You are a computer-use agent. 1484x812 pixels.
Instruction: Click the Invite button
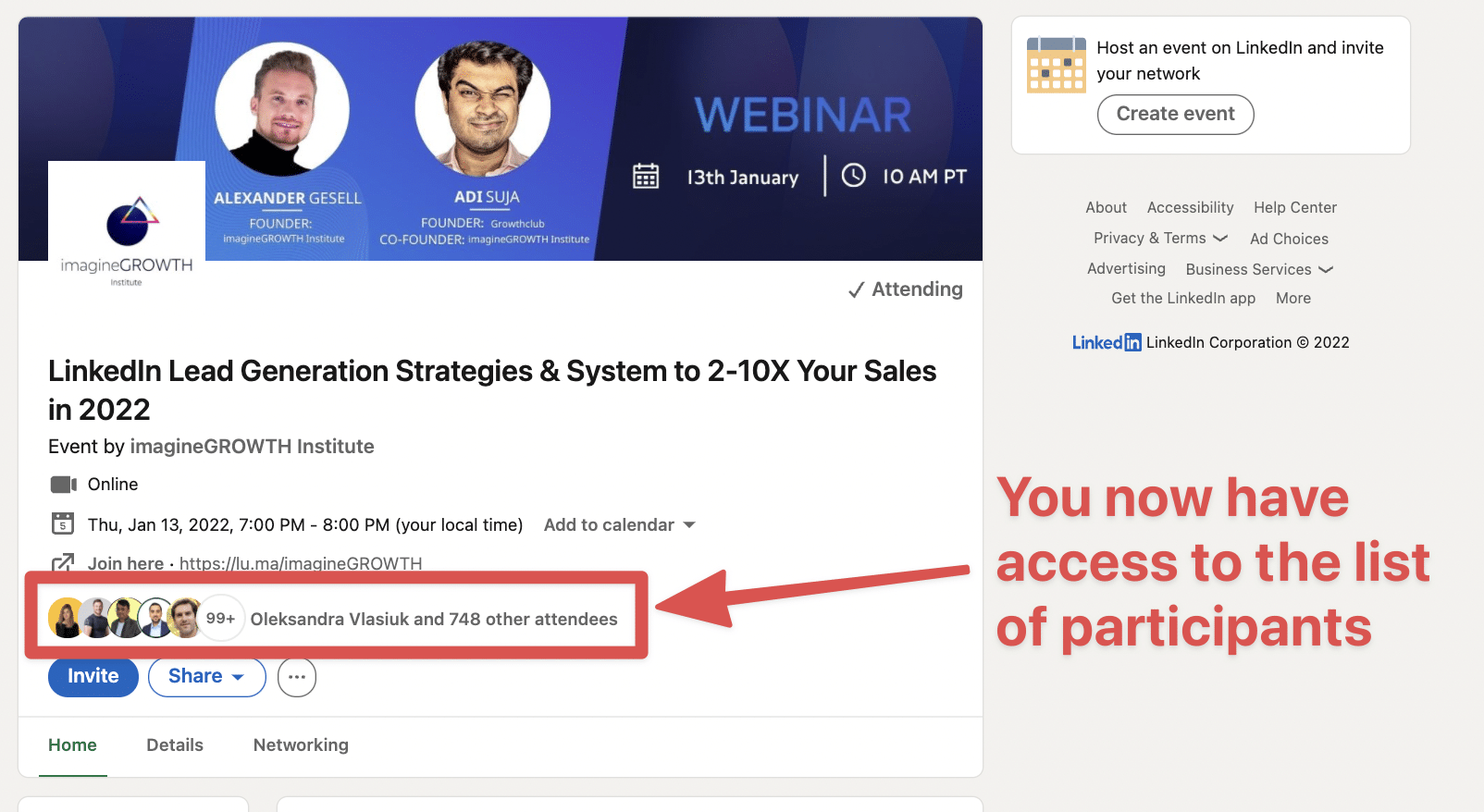(93, 676)
